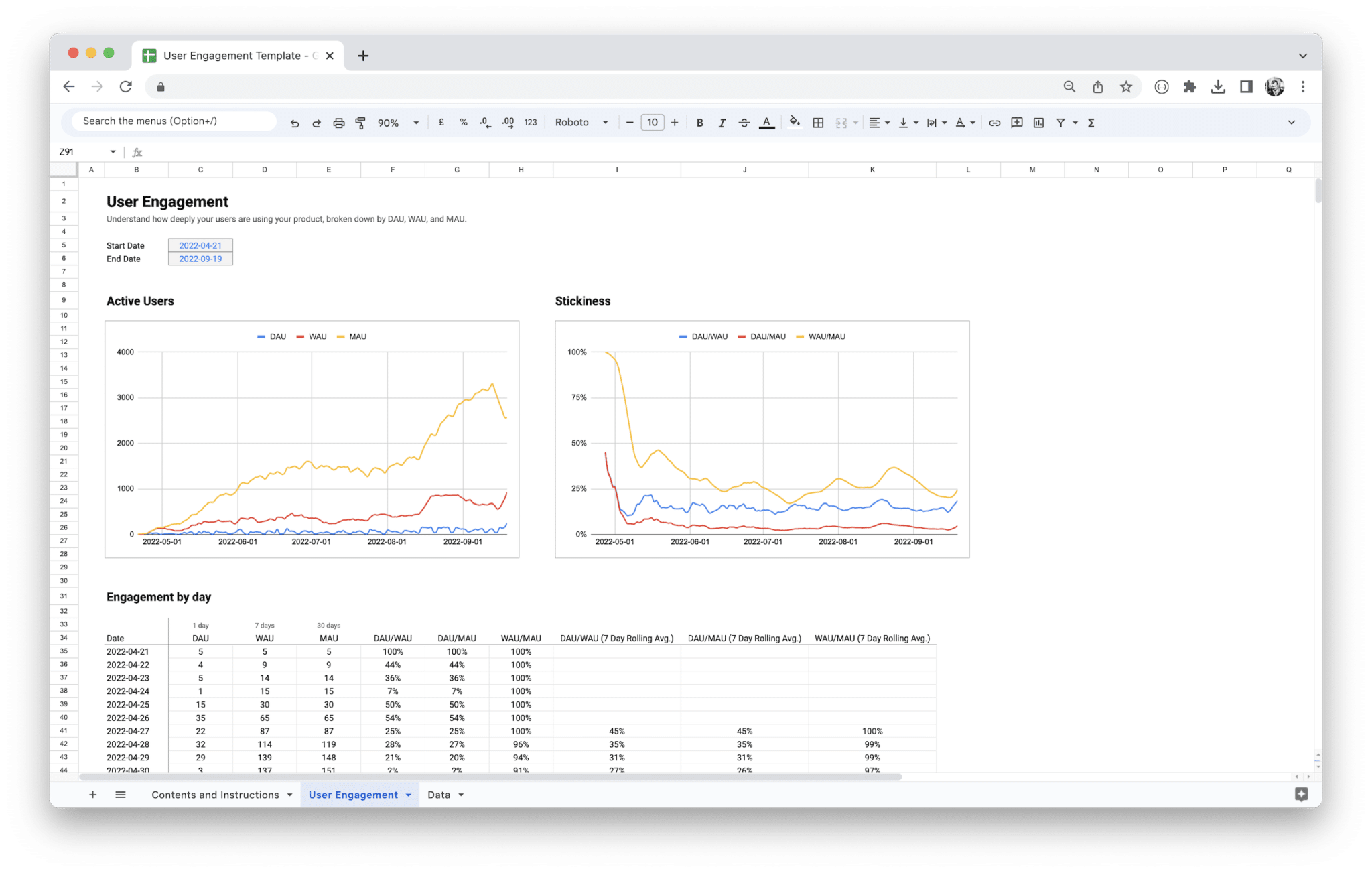Screen dimensions: 1372x873
Task: Click the Undo icon
Action: pyautogui.click(x=295, y=122)
